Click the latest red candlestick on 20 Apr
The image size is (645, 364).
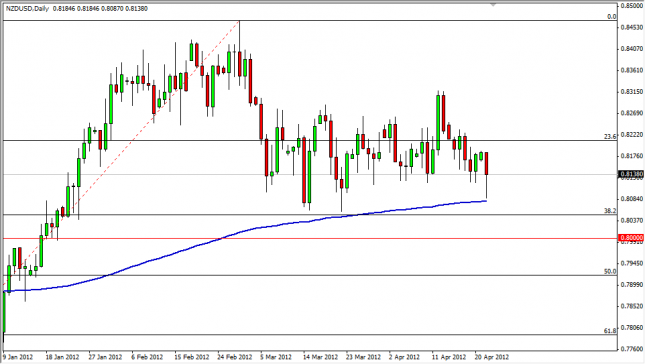point(487,164)
